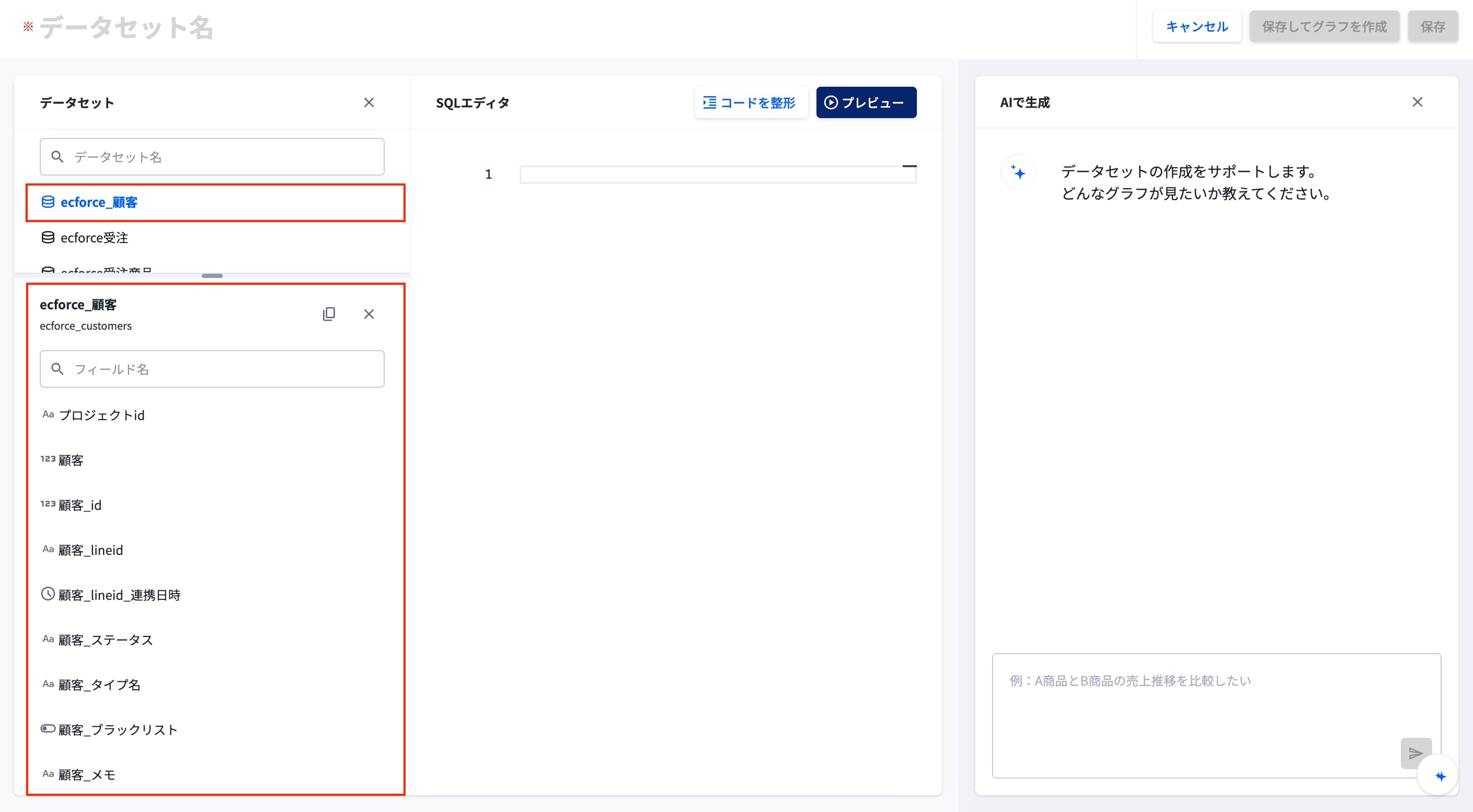Send the AI prompt with paper-plane icon
This screenshot has width=1473, height=812.
click(x=1416, y=753)
